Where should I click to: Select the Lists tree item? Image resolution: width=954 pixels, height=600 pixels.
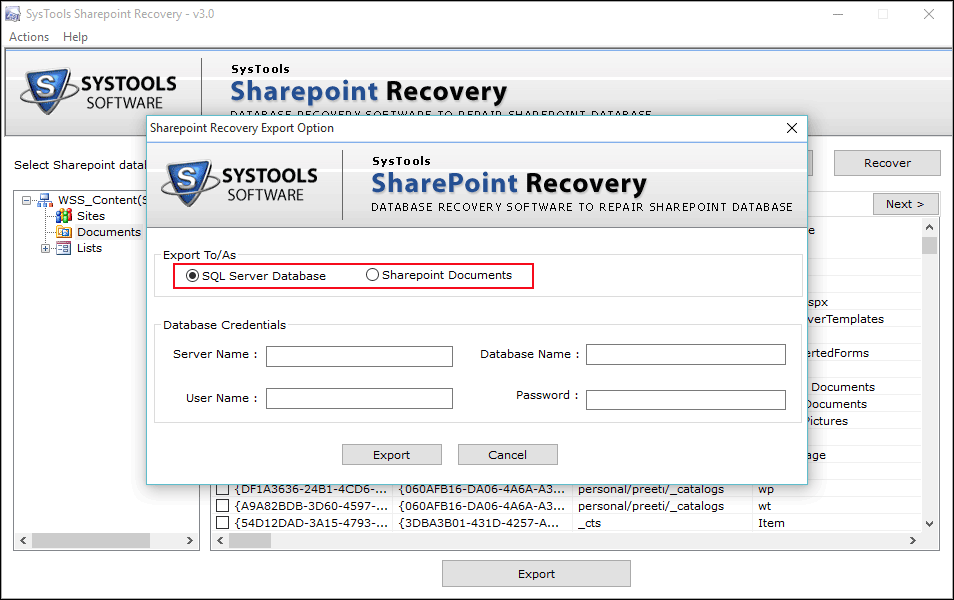[x=89, y=248]
